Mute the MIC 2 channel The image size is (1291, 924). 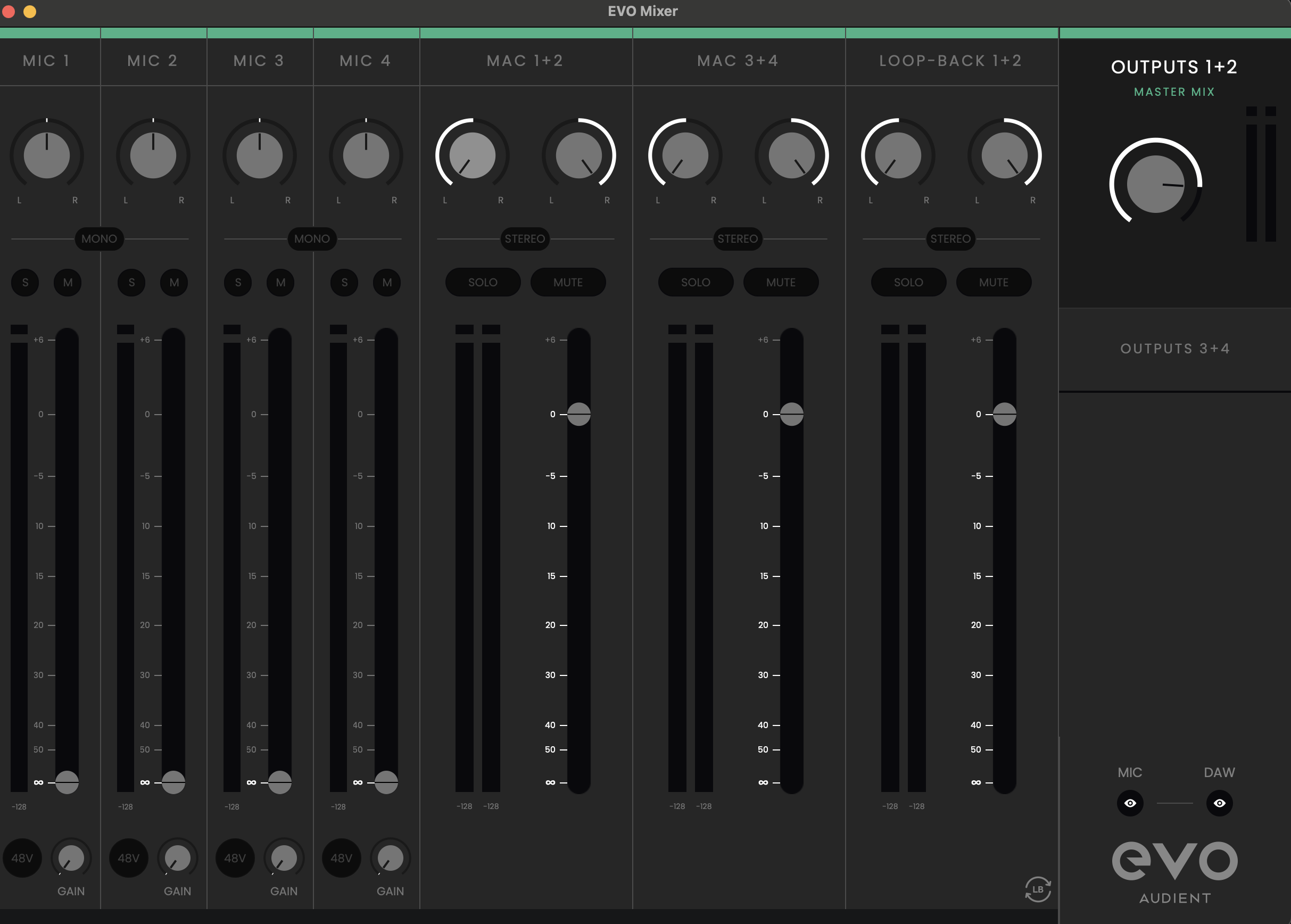[x=174, y=282]
